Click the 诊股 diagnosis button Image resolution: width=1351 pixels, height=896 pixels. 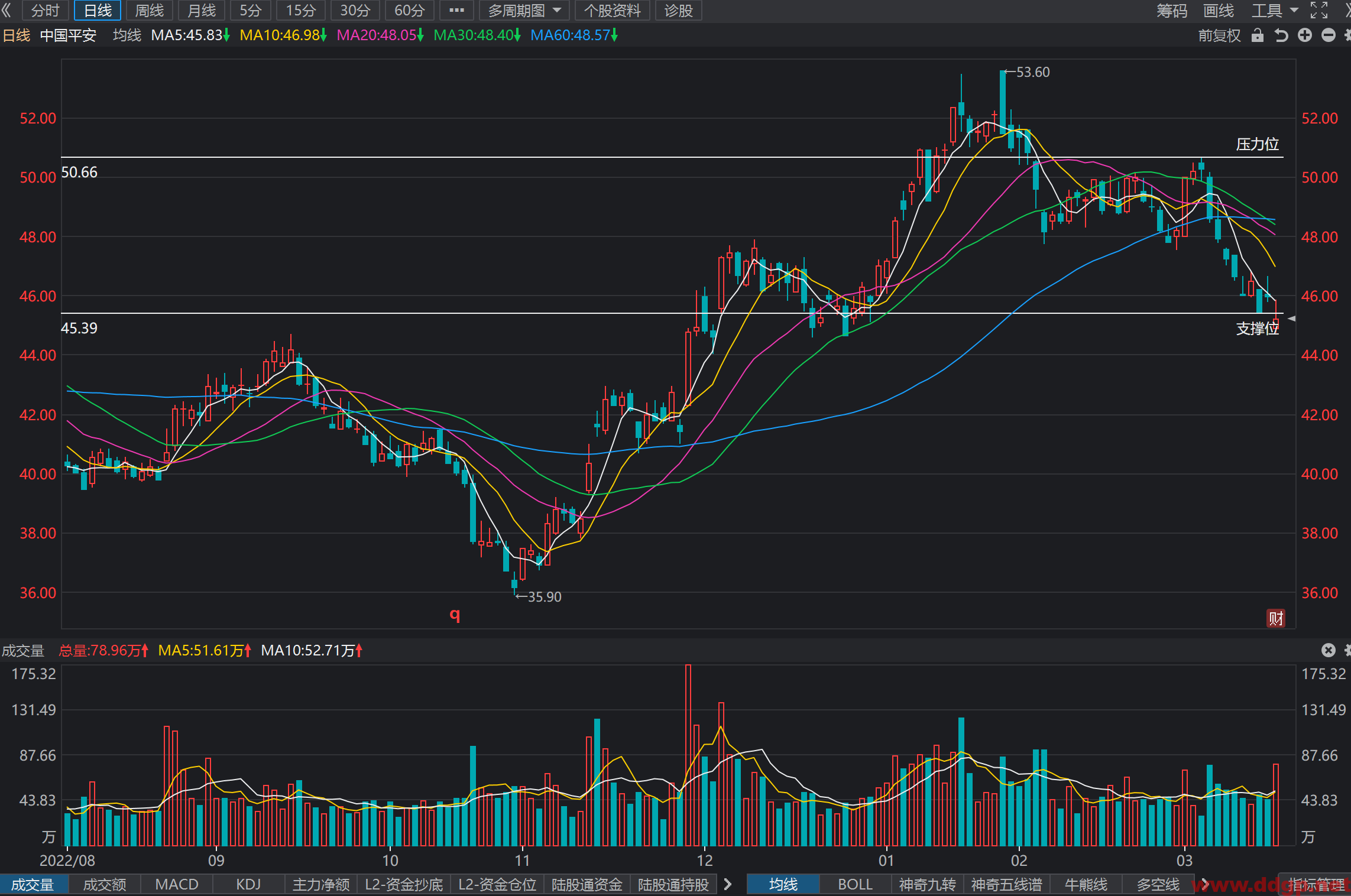pos(678,10)
